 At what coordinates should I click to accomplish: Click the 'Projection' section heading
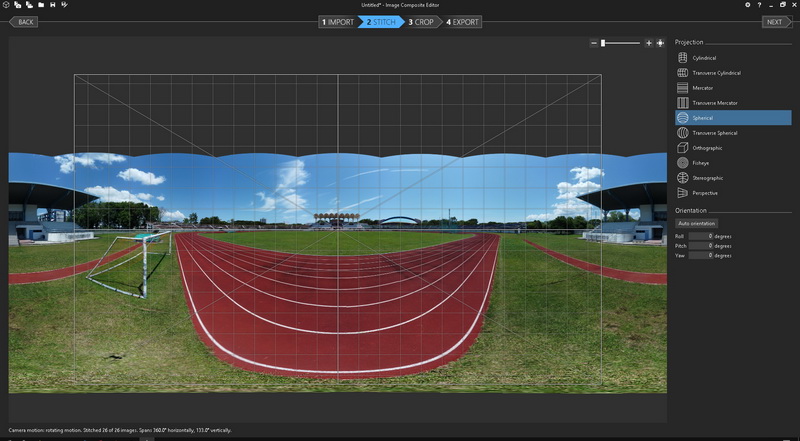pos(689,42)
